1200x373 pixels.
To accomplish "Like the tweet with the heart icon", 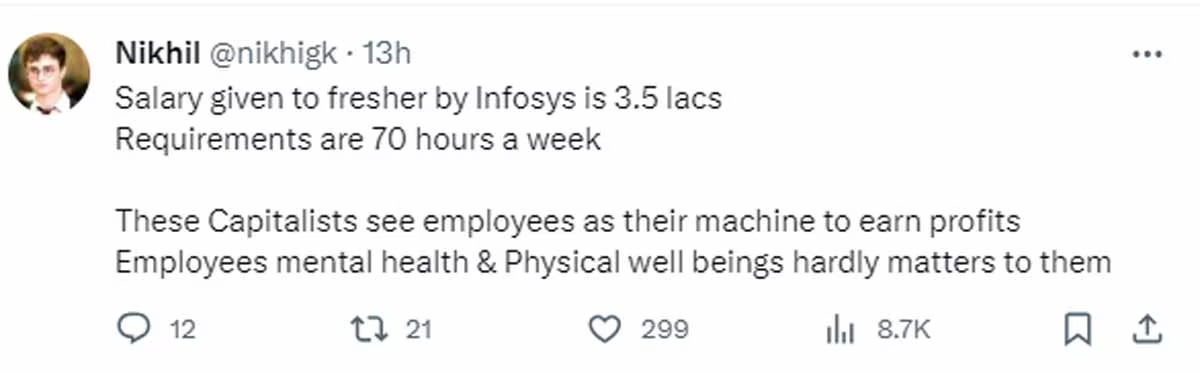I will [x=604, y=329].
